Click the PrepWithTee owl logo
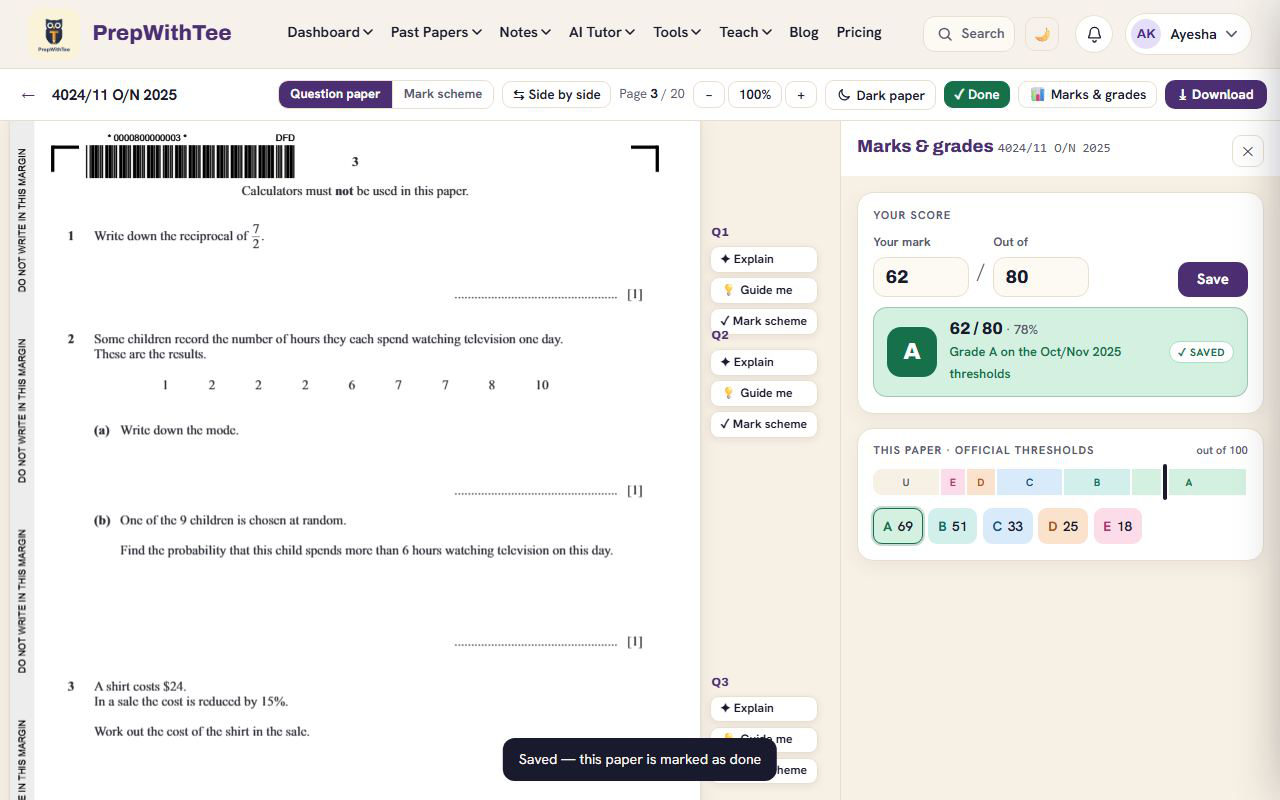The image size is (1280, 800). point(54,34)
